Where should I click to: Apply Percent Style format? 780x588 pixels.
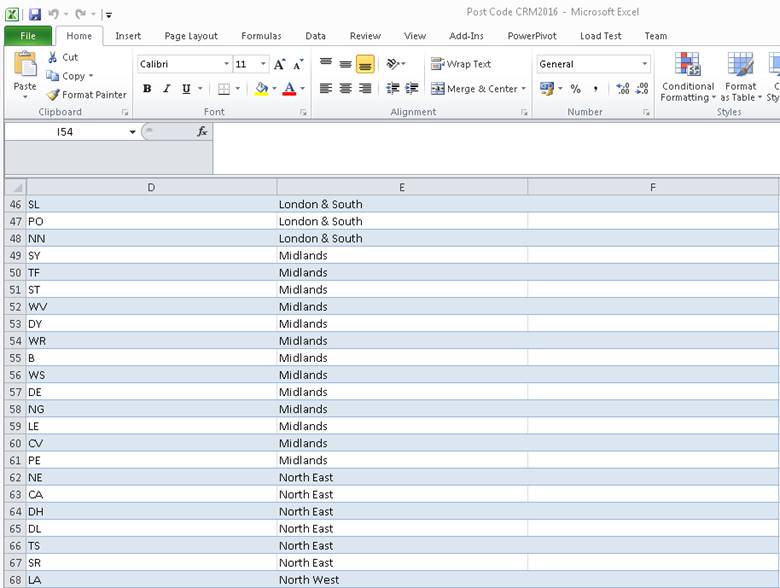pyautogui.click(x=576, y=89)
